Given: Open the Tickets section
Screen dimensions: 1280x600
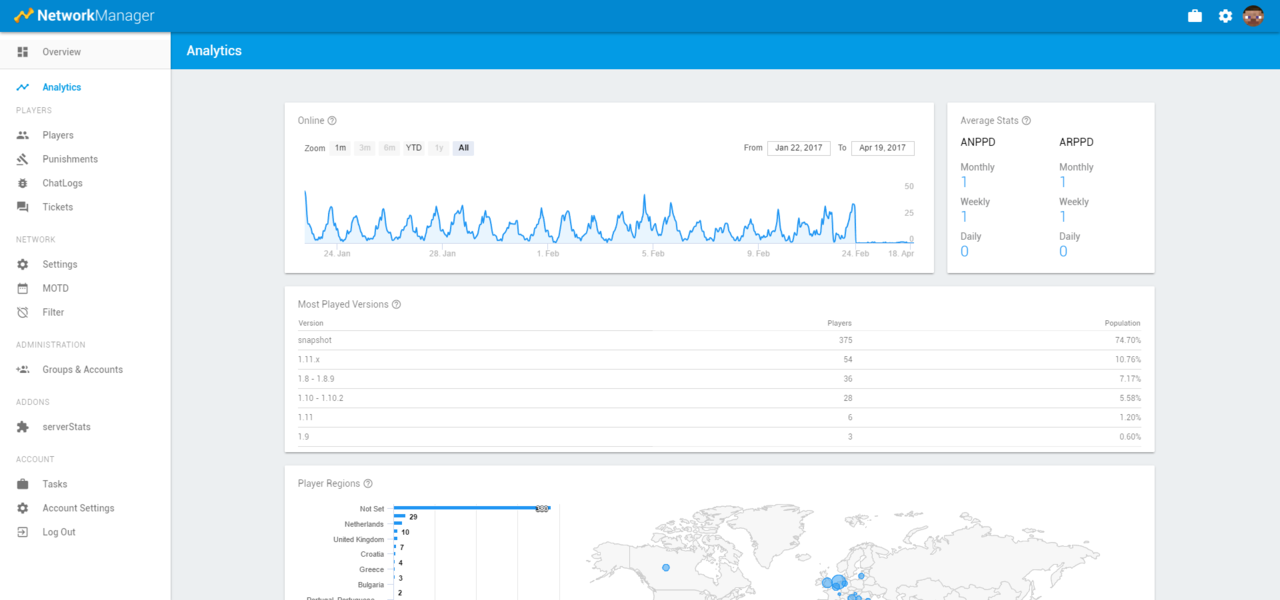Looking at the screenshot, I should coord(57,207).
